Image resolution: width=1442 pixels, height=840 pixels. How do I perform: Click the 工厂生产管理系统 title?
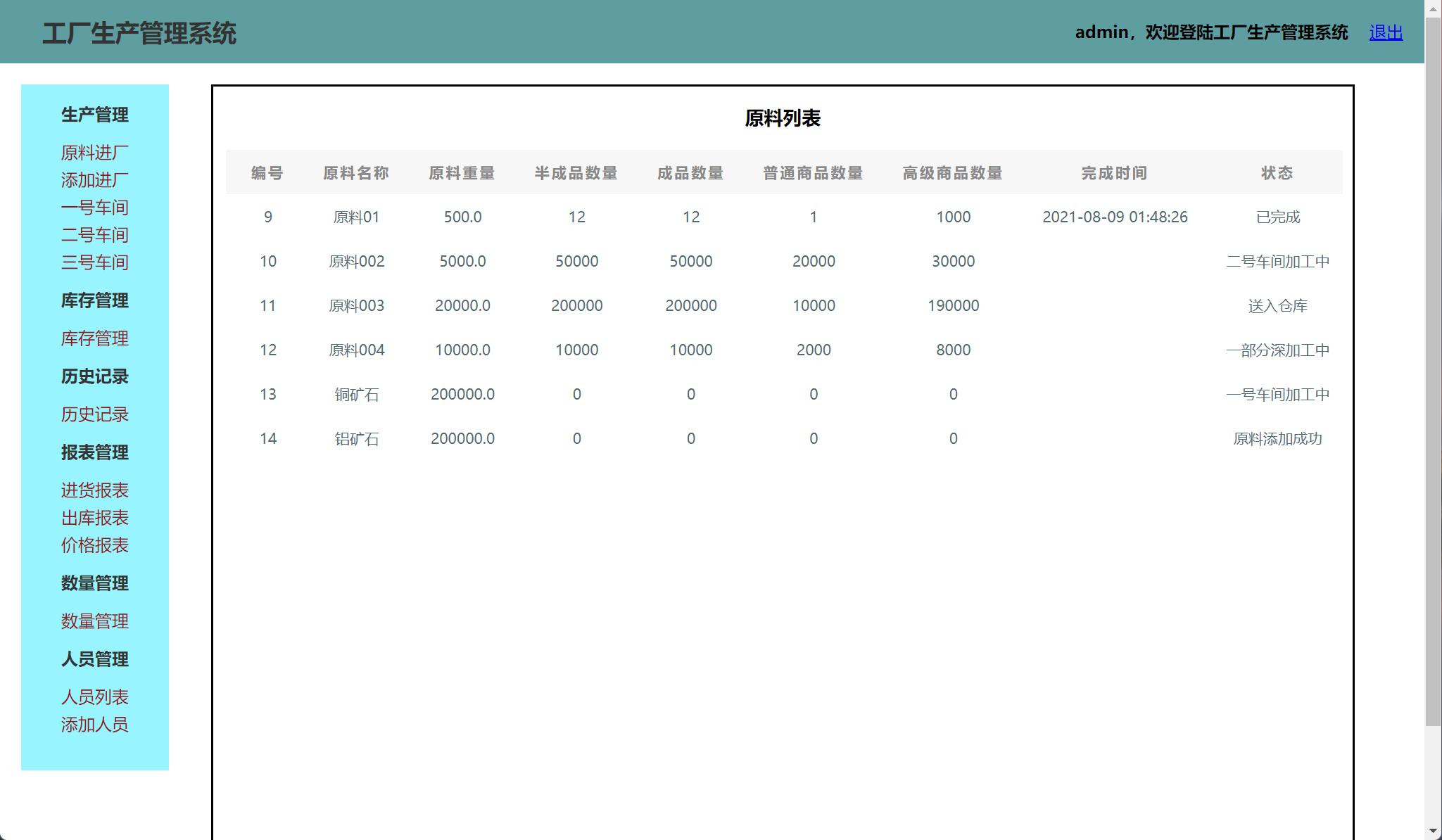141,32
